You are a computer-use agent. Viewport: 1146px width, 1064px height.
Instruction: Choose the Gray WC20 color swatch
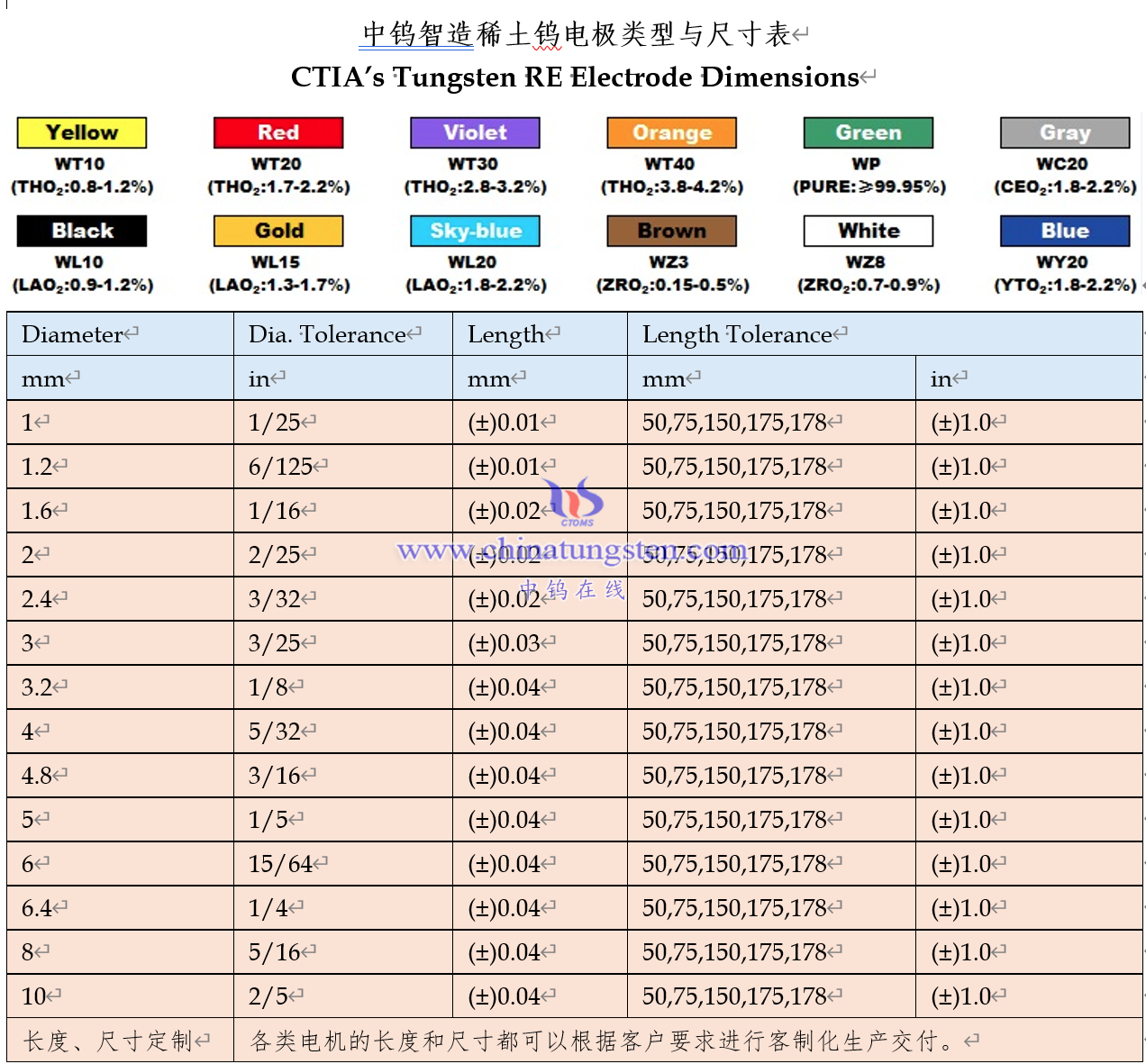coord(1065,132)
